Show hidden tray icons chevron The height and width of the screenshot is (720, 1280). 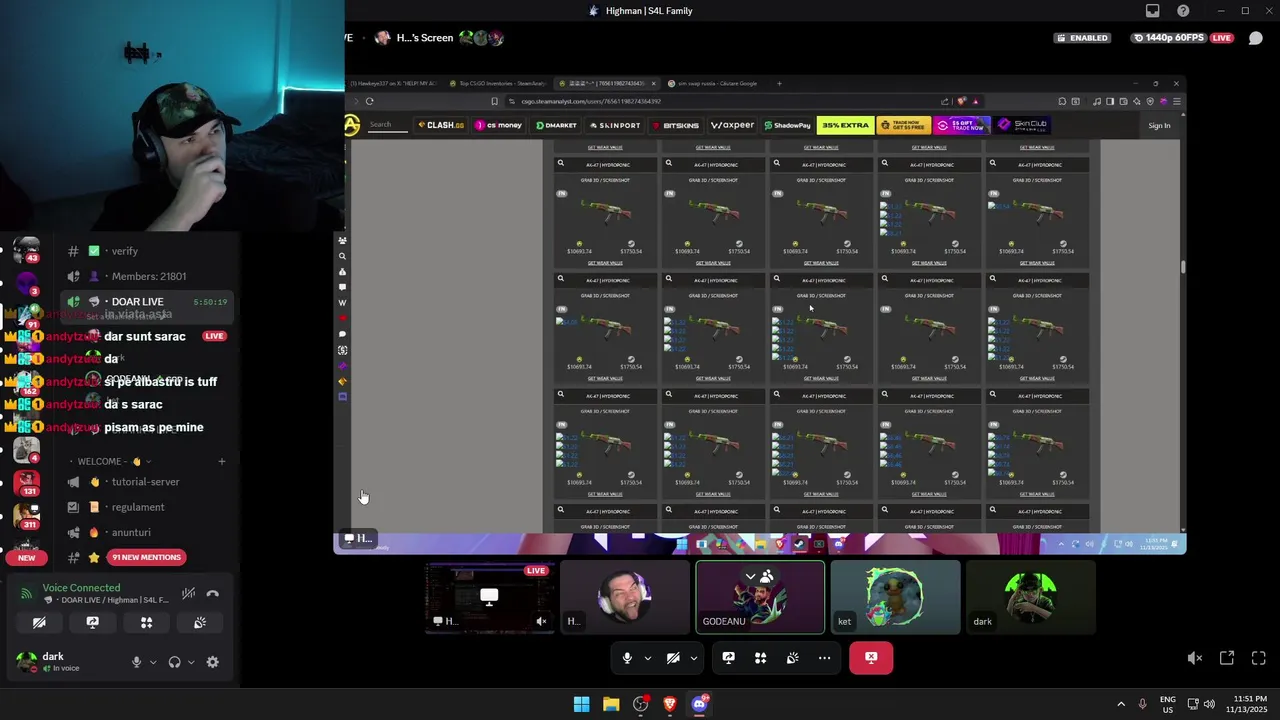(1120, 704)
